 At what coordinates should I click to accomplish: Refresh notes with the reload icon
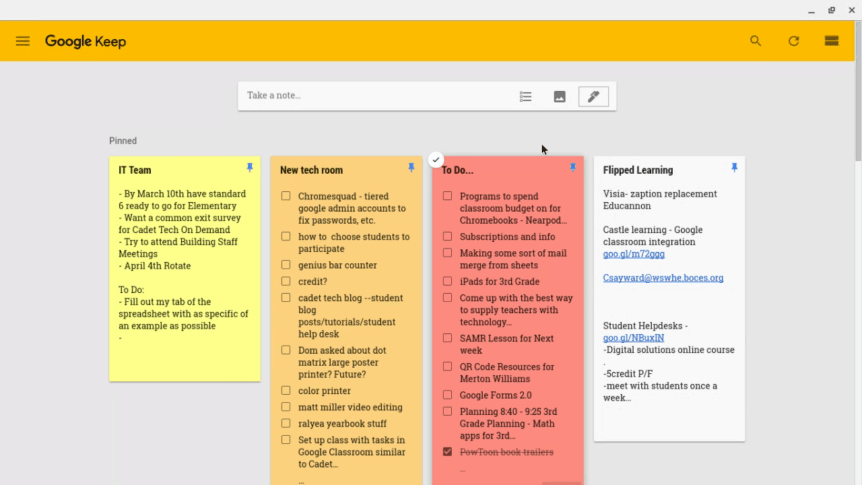(793, 41)
